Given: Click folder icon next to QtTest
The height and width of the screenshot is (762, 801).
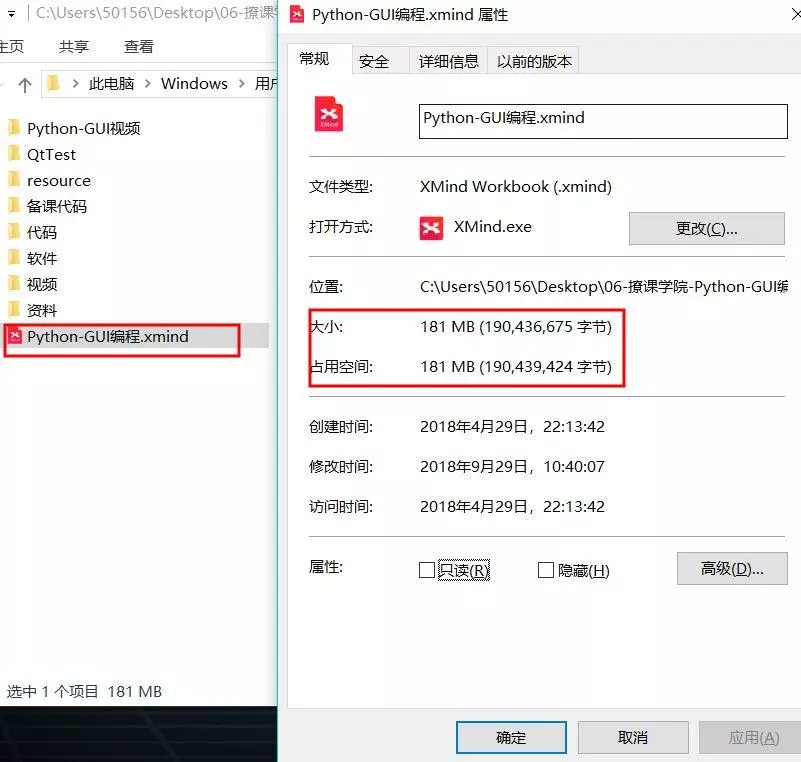Looking at the screenshot, I should 14,154.
